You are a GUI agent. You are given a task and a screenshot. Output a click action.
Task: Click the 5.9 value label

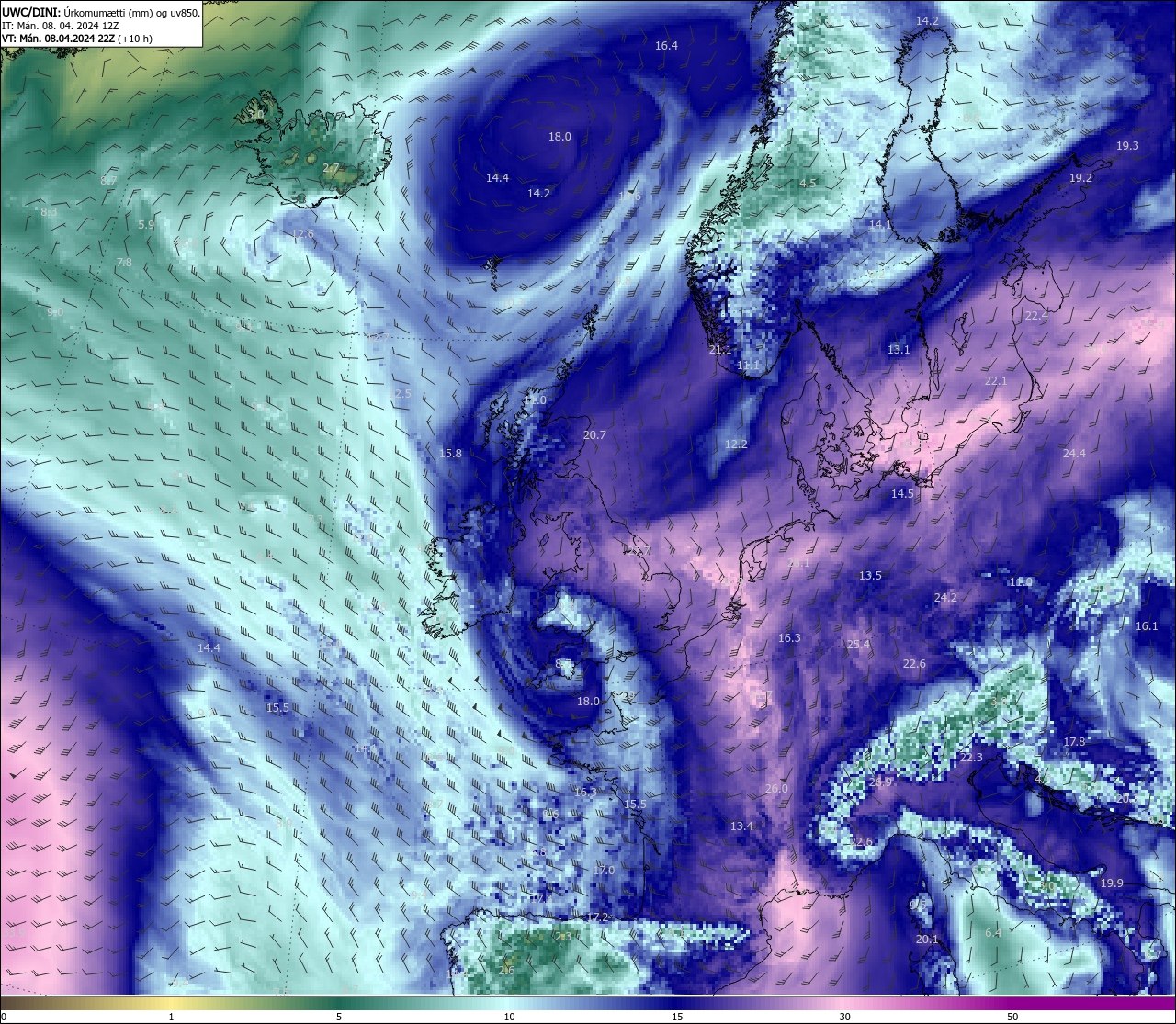pos(146,224)
